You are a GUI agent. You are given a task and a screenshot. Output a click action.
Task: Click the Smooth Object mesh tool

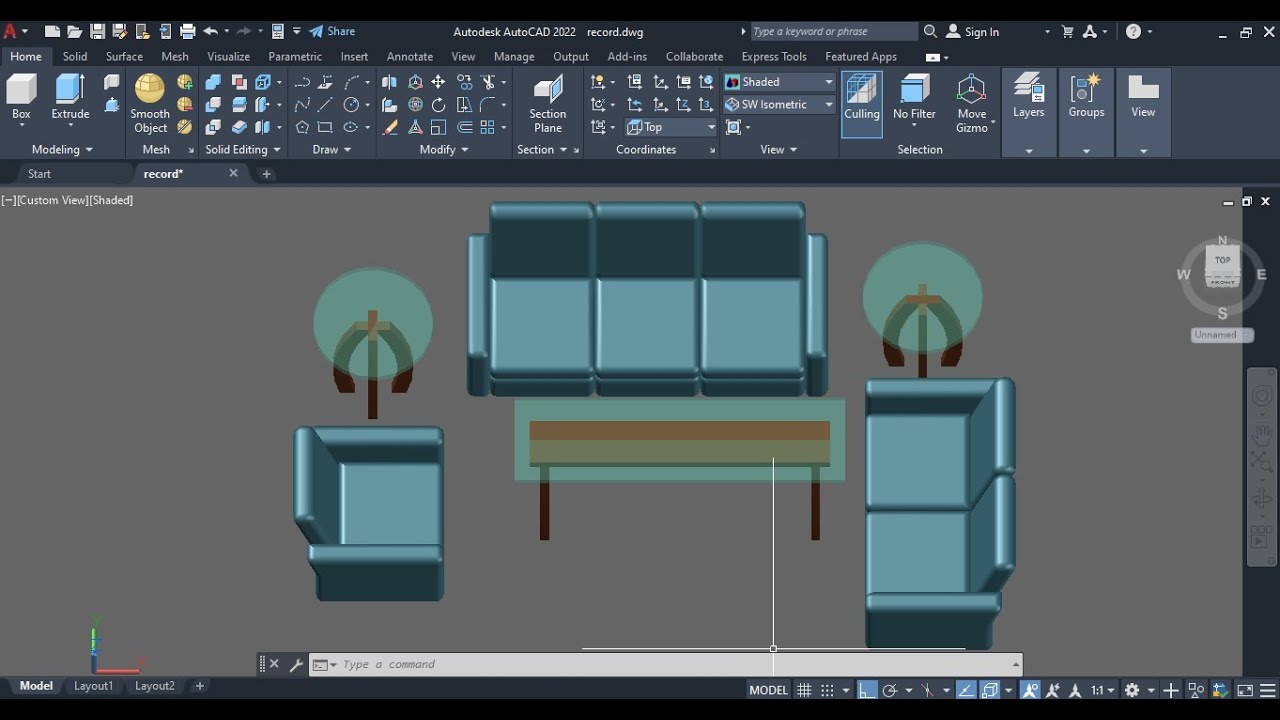(150, 104)
